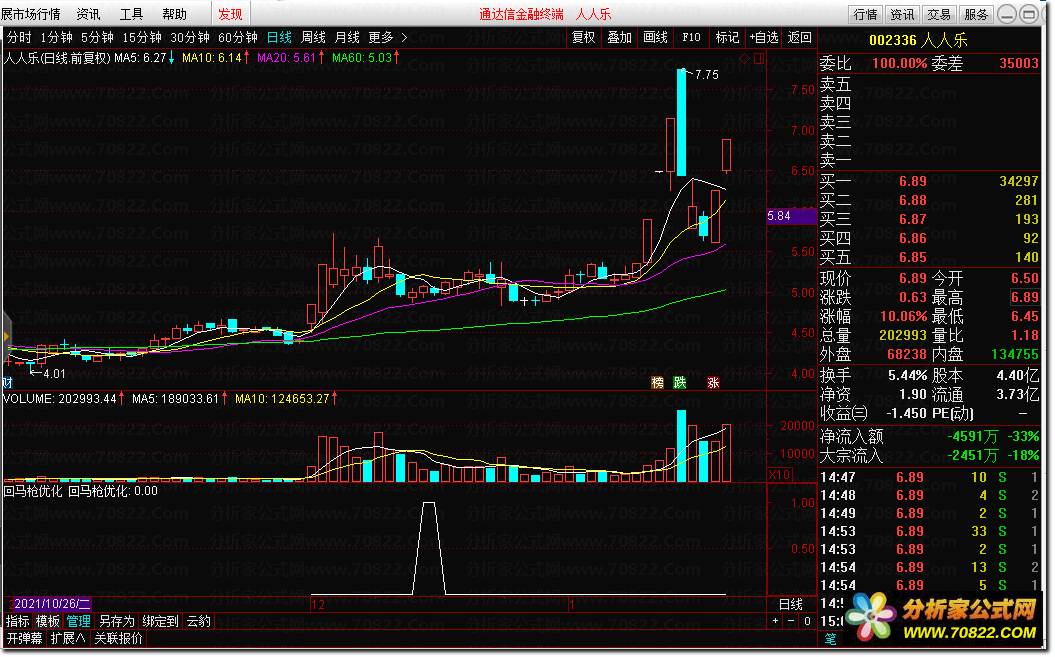Viewport: 1055px width, 657px height.
Task: Click the 返回 back button
Action: click(799, 38)
